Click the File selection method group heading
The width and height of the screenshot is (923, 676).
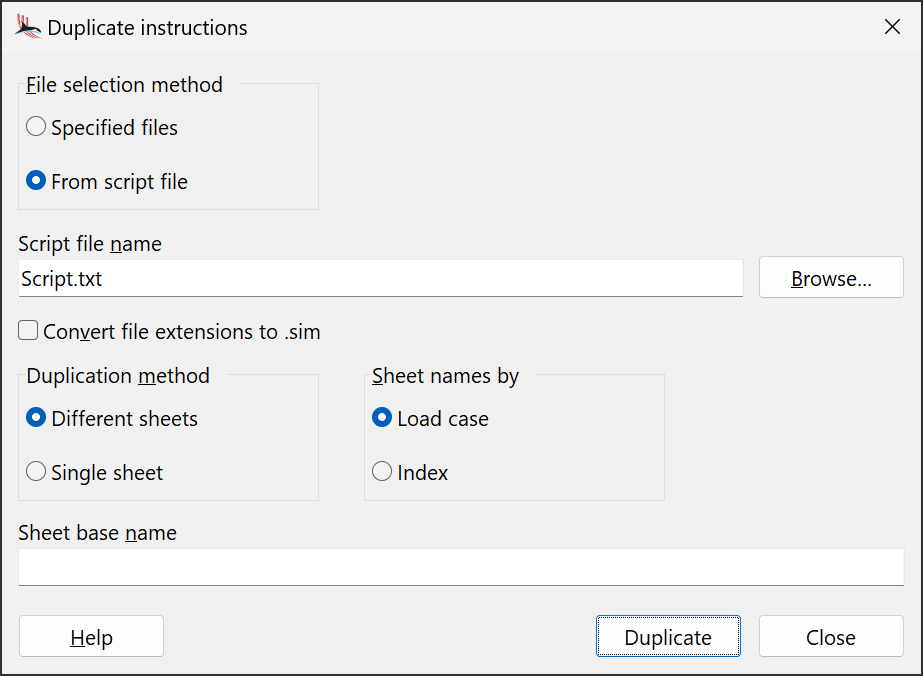tap(124, 85)
